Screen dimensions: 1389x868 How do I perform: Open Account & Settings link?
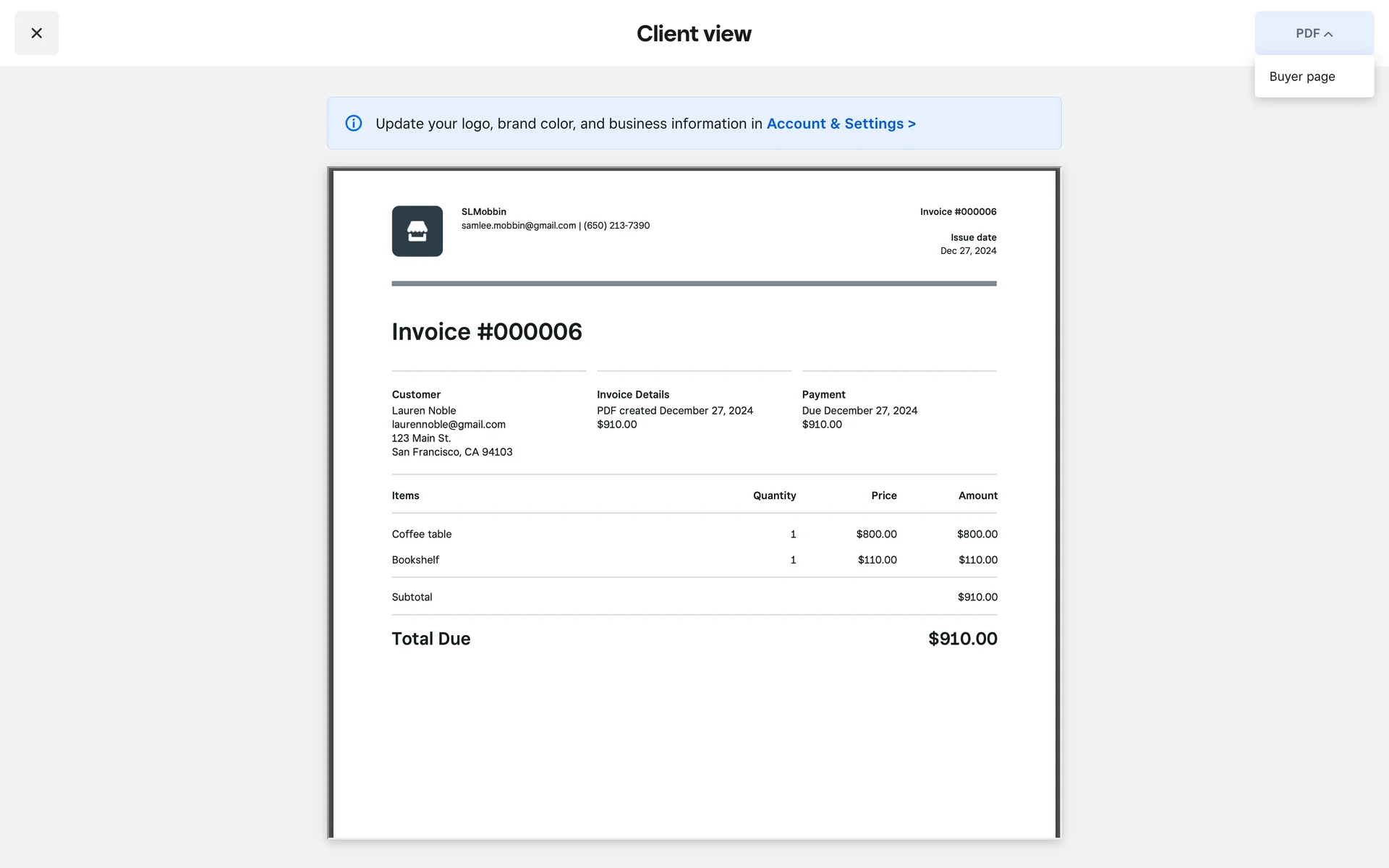[x=841, y=124]
